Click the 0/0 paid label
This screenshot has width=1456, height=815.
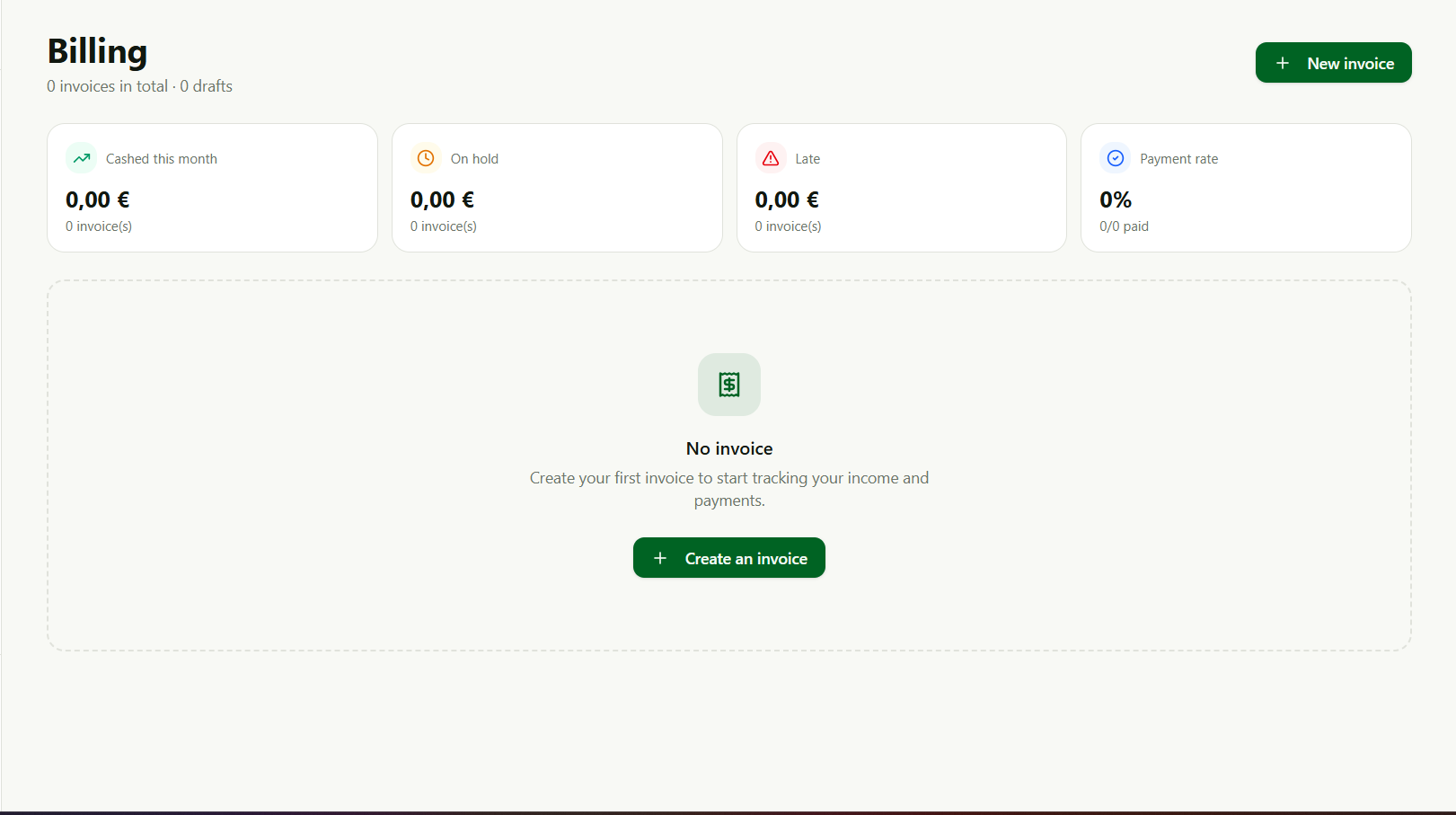[x=1123, y=226]
